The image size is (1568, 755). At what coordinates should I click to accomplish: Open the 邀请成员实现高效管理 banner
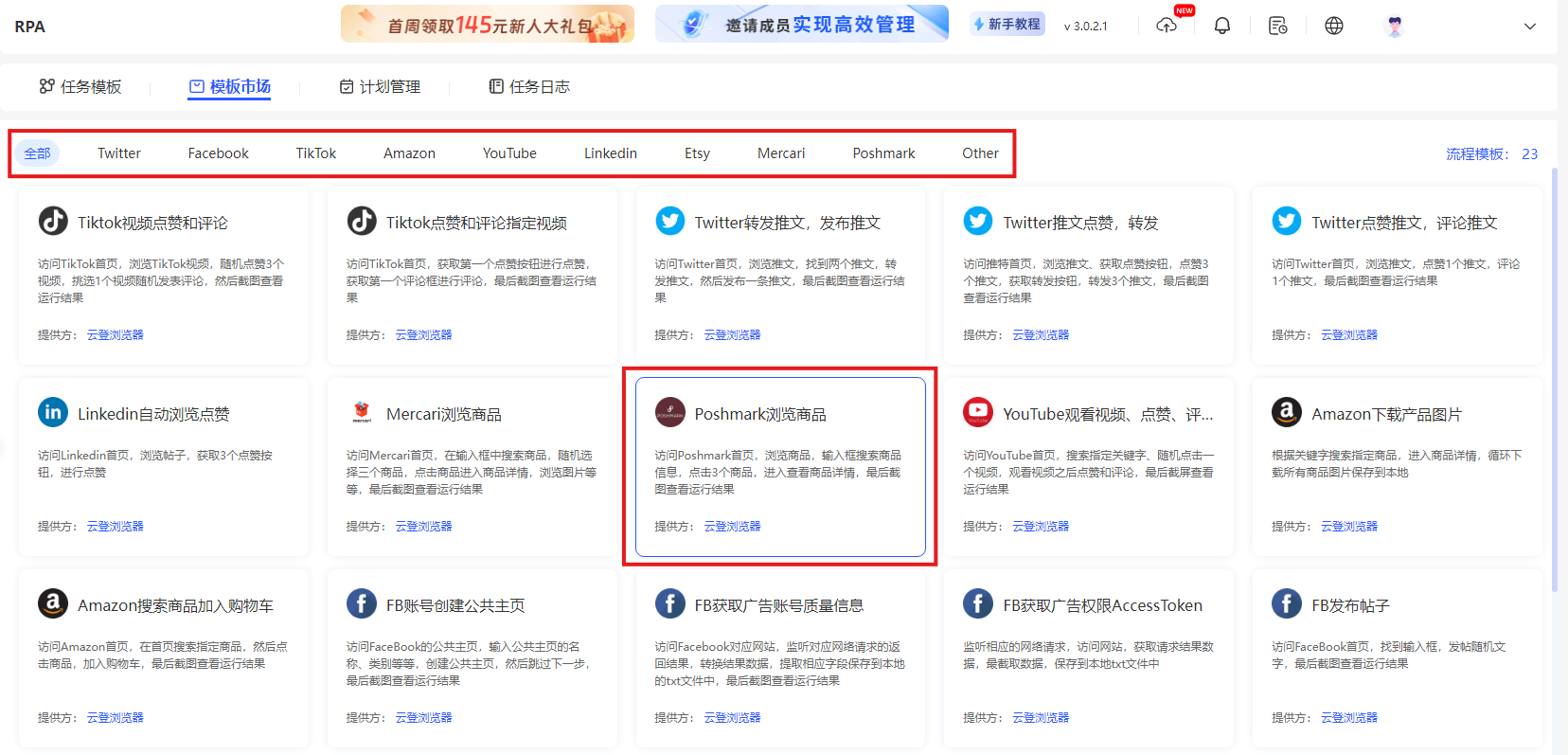tap(802, 25)
